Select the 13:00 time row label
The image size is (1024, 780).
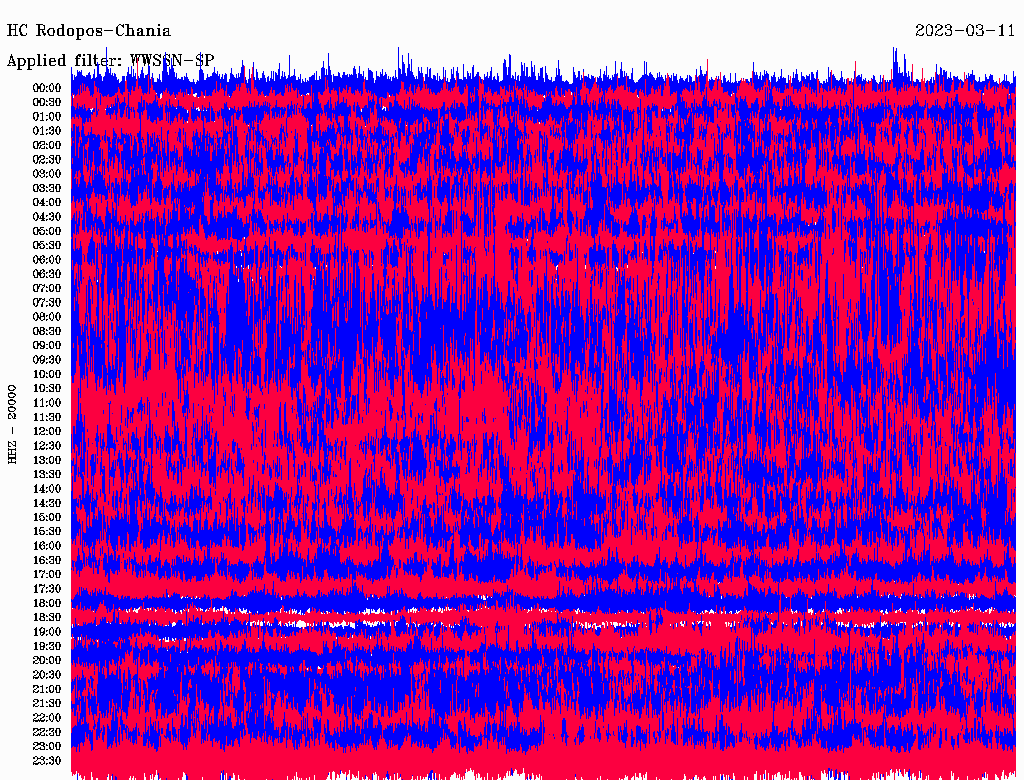47,461
